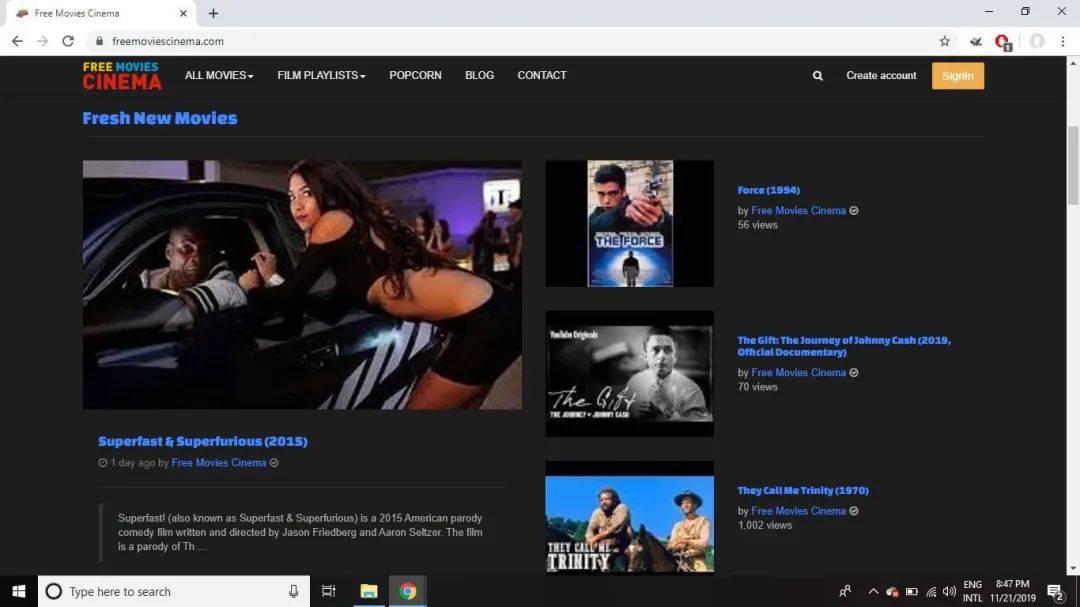1080x607 pixels.
Task: Open the Superfast & Superfurious (2015) title link
Action: pos(202,441)
